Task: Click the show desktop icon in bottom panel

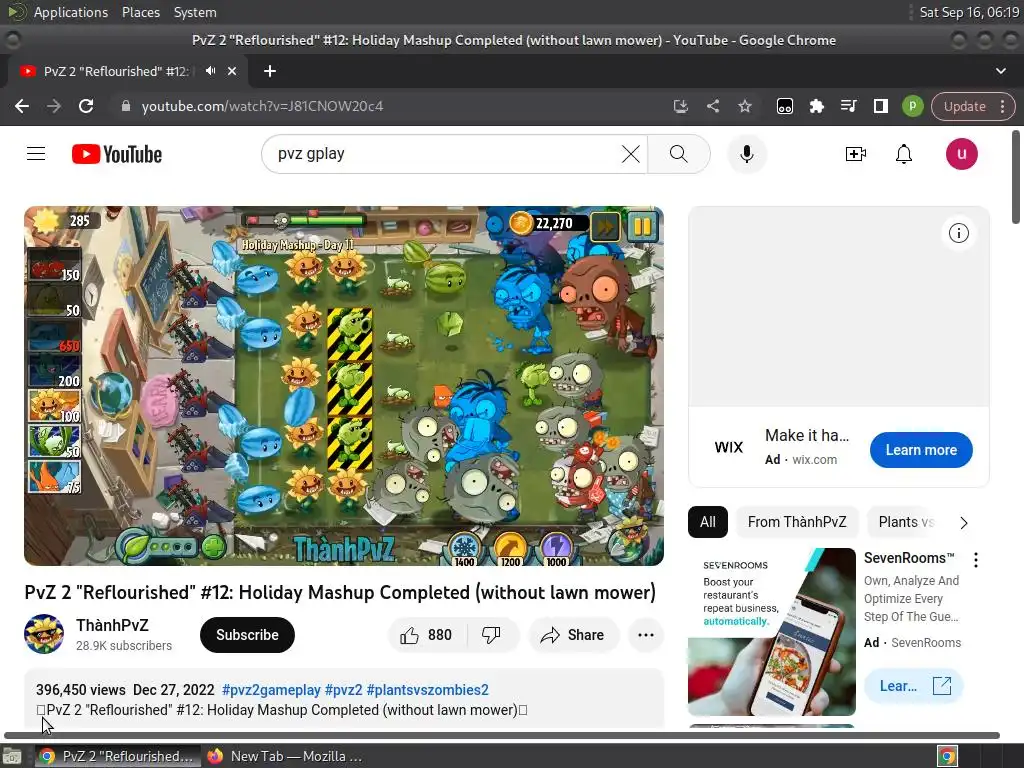Action: pyautogui.click(x=12, y=756)
